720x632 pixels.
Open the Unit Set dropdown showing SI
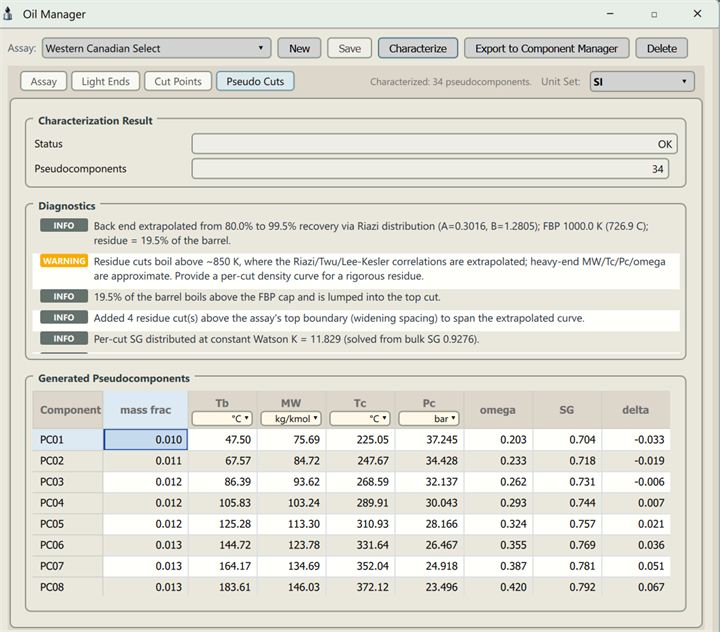click(x=642, y=82)
